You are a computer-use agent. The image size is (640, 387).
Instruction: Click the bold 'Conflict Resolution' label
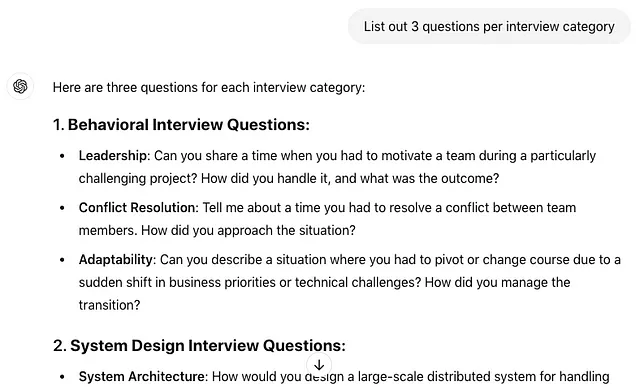tap(137, 207)
